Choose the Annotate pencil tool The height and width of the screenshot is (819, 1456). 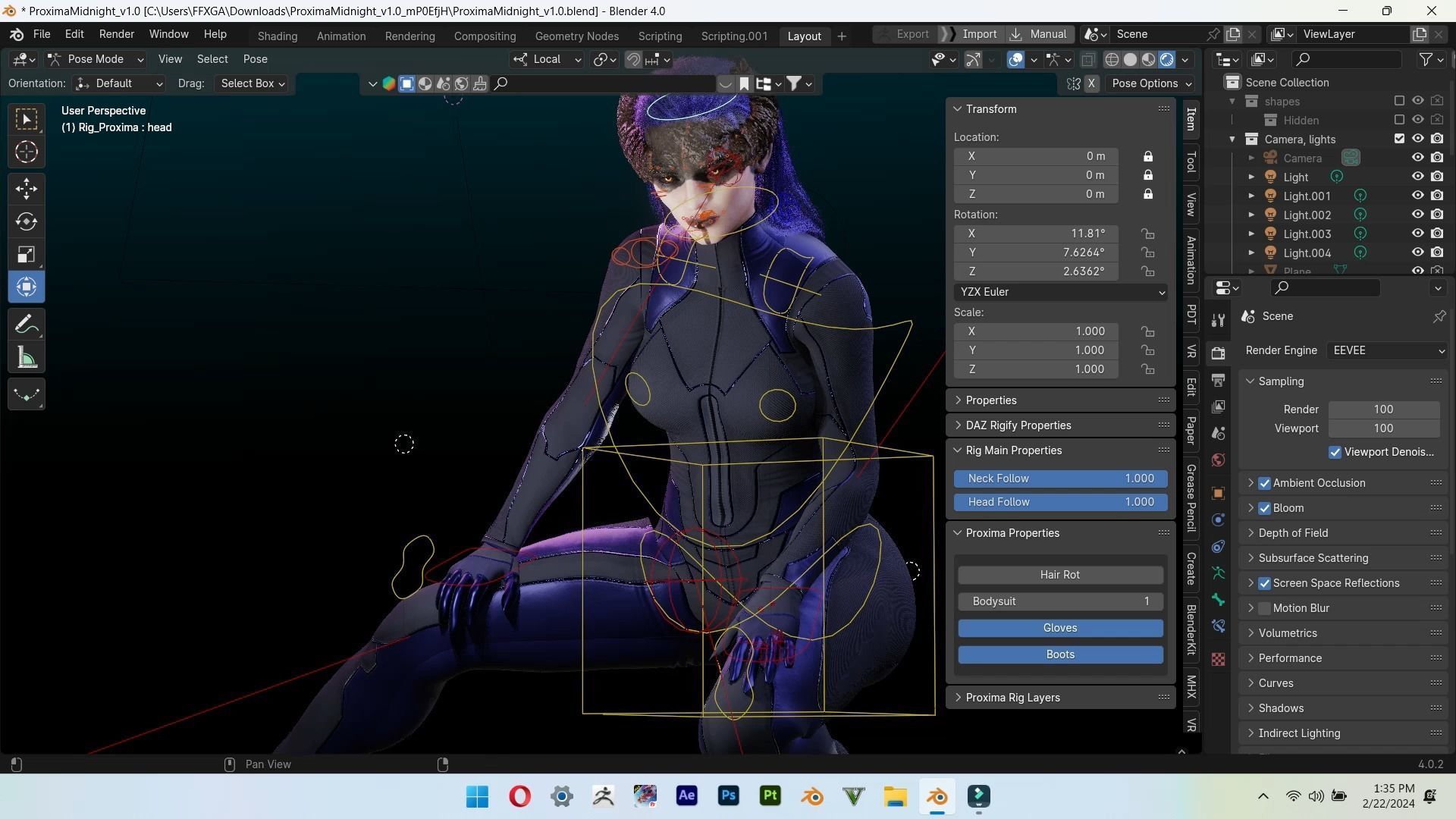click(27, 325)
